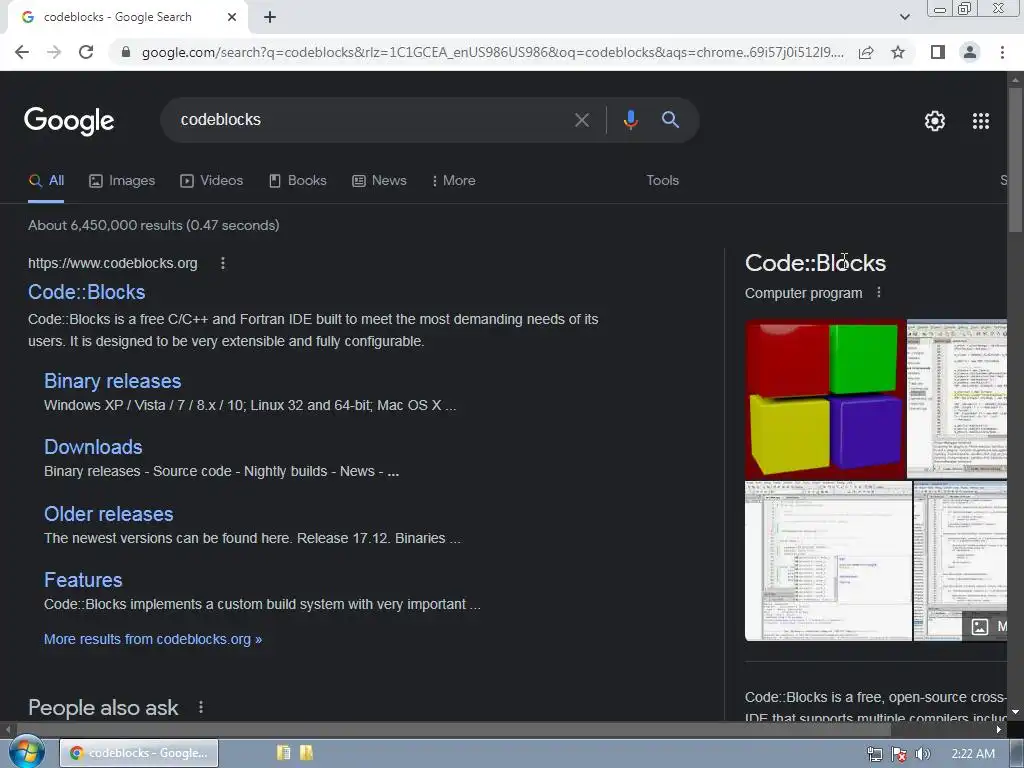
Task: Open the Google apps grid
Action: (x=981, y=121)
